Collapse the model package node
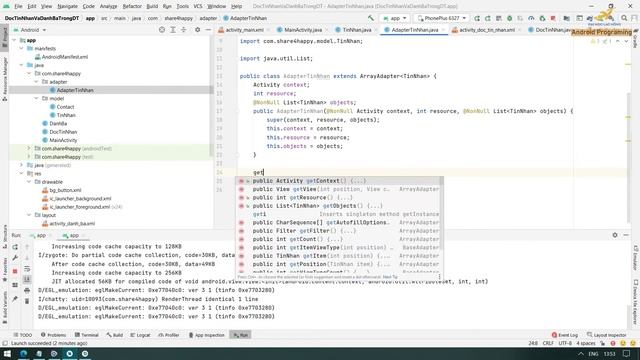This screenshot has height=360, width=640. tap(36, 98)
